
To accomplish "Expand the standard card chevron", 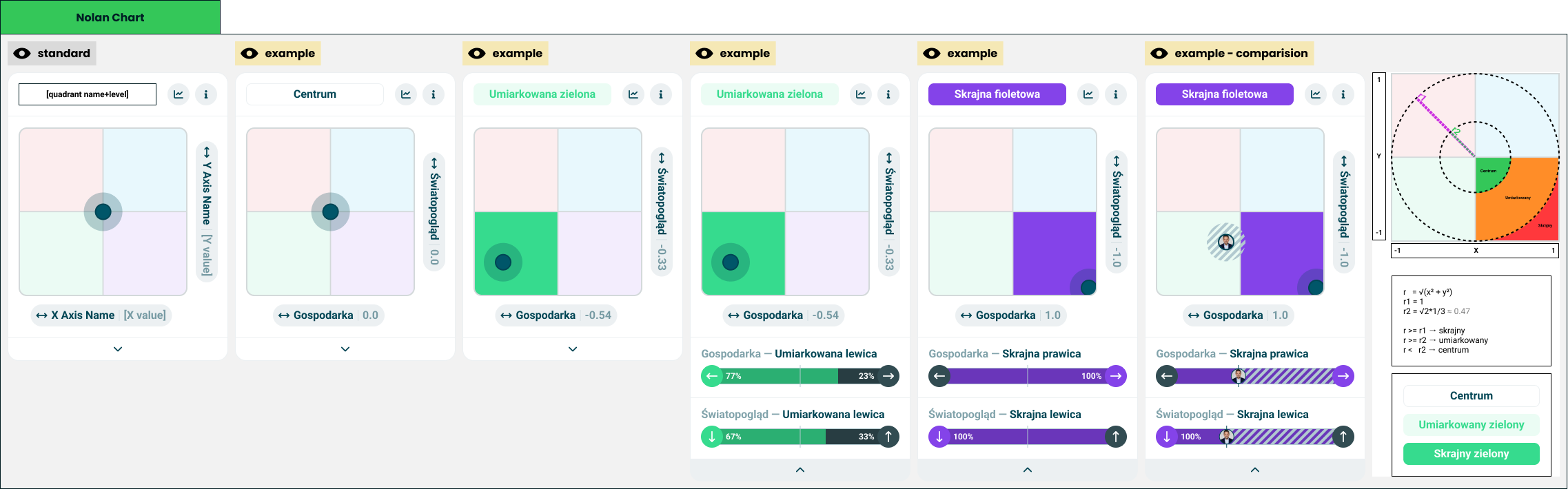I will coord(118,349).
